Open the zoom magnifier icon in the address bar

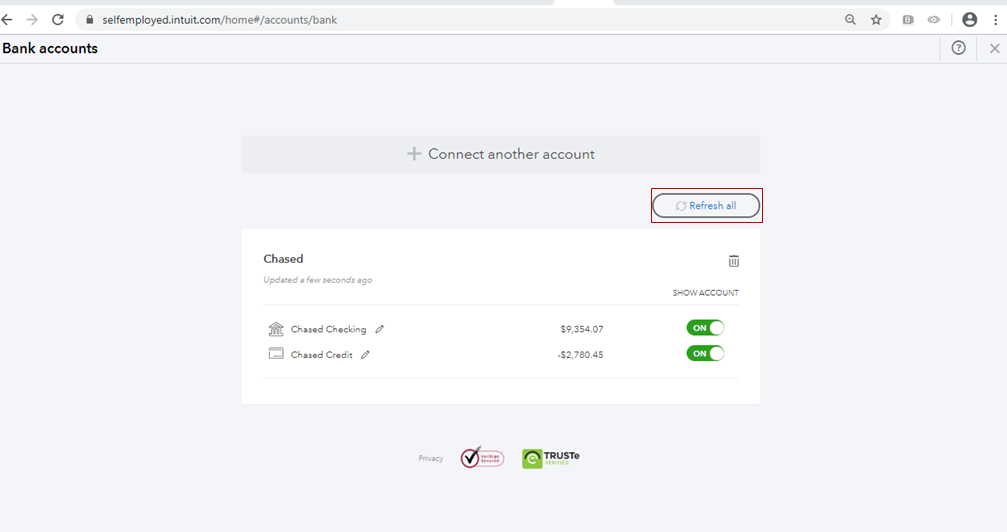850,20
